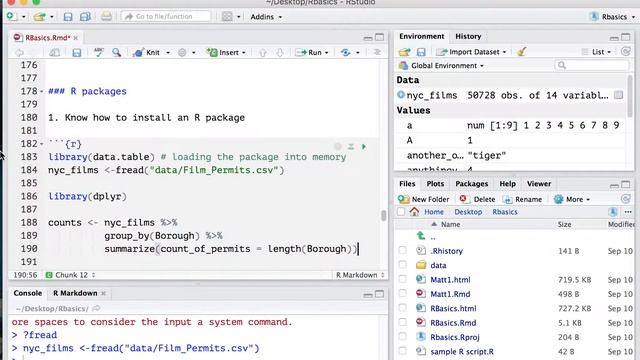Click the Print icon in main toolbar

[x=106, y=17]
